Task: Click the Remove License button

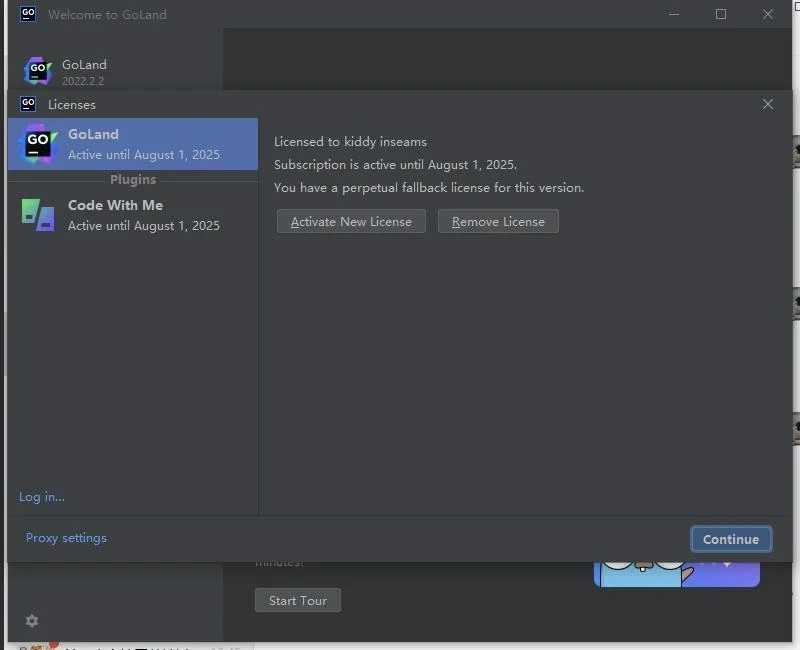Action: [x=498, y=221]
